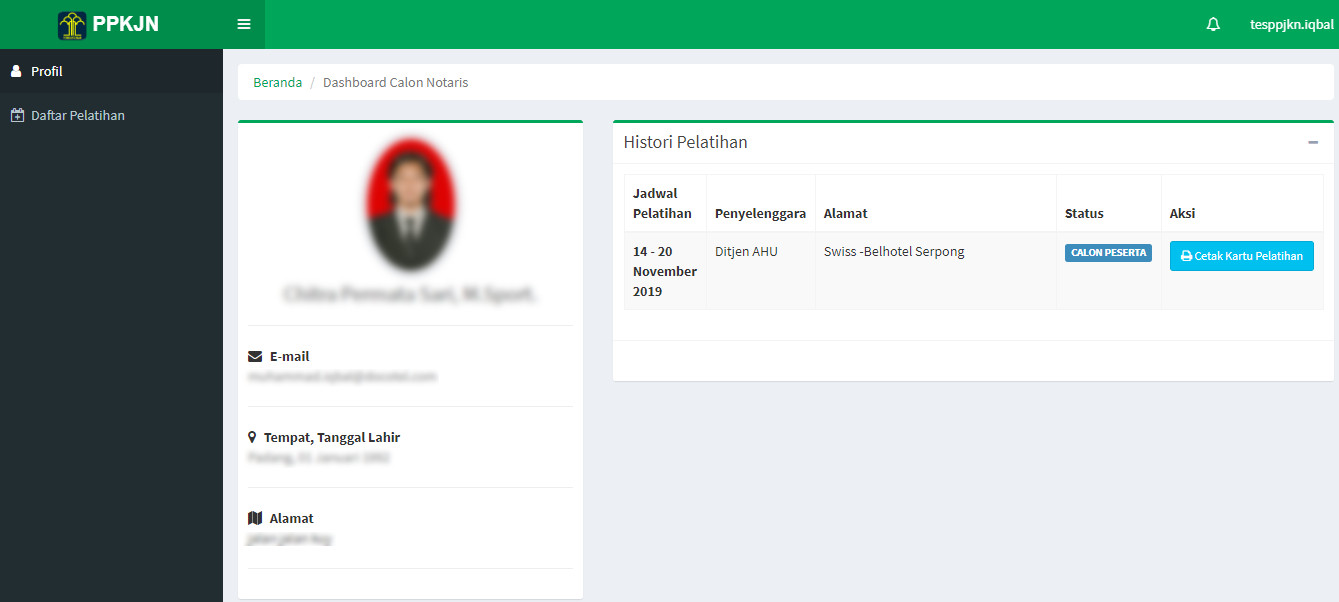Toggle the sidebar with hamburger menu
The image size is (1339, 602).
tap(244, 24)
